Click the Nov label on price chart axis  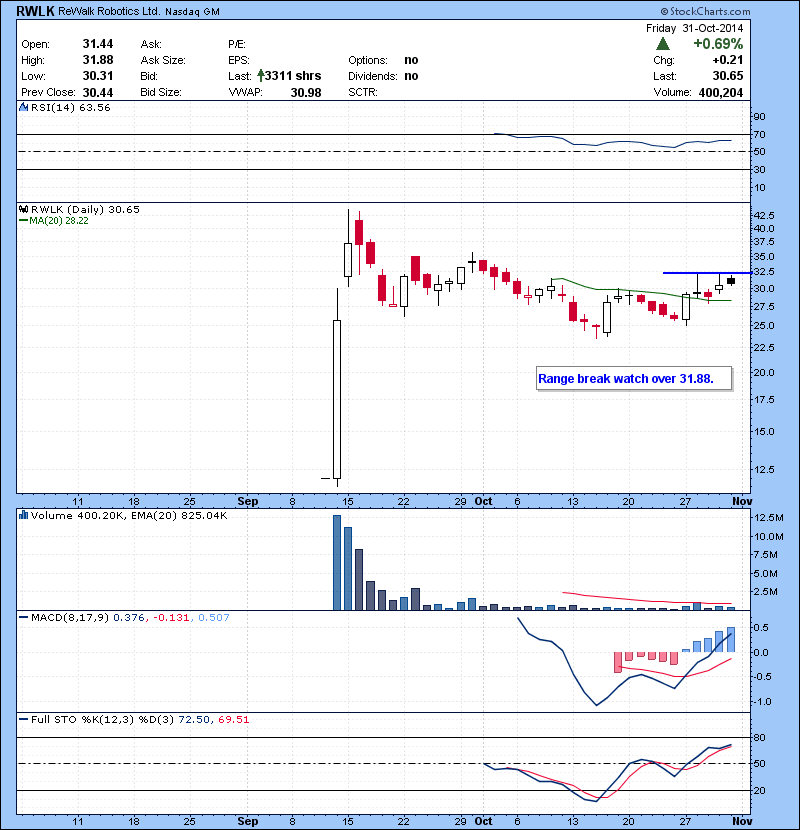[742, 501]
